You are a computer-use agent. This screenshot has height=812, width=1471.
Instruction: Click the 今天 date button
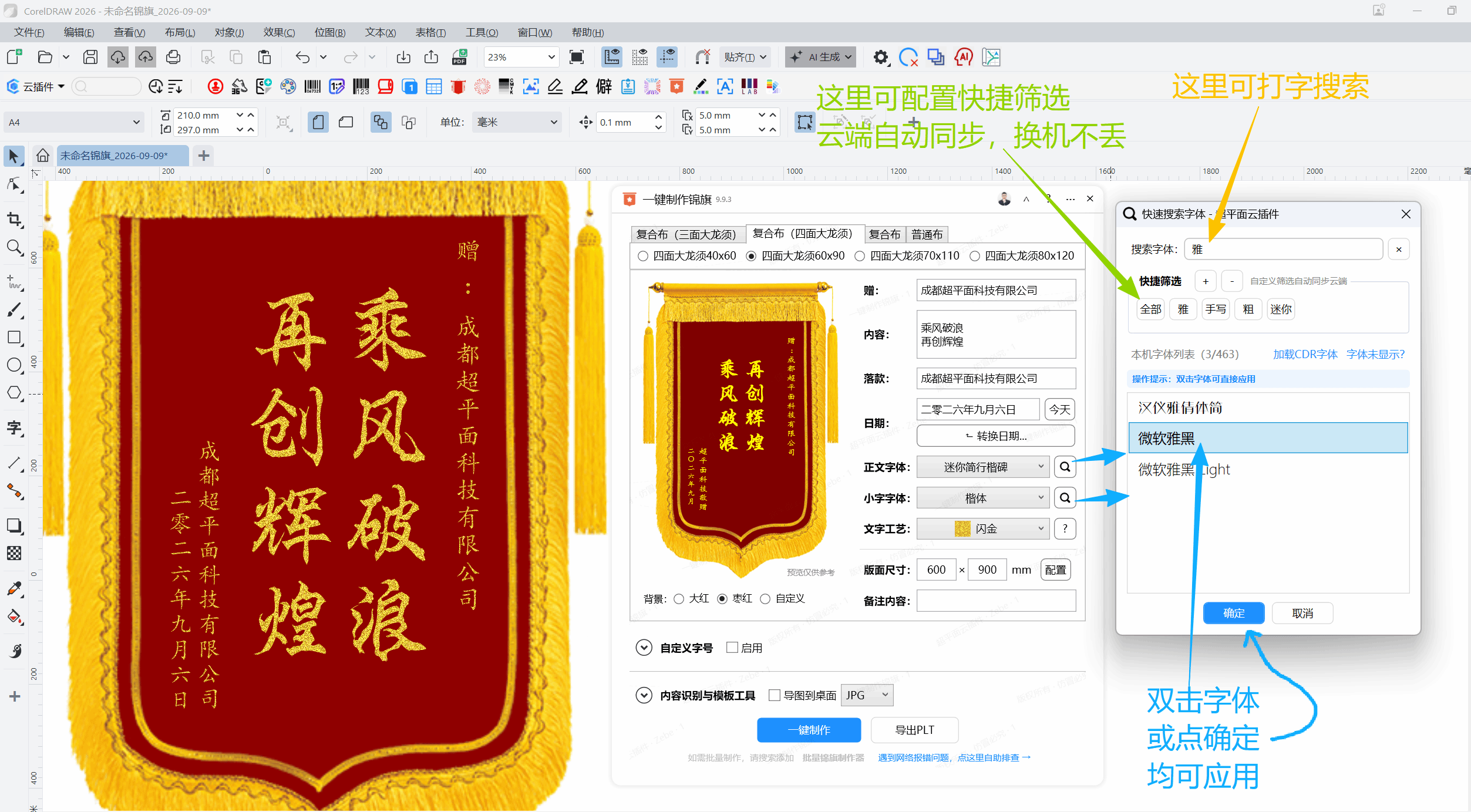[1059, 409]
